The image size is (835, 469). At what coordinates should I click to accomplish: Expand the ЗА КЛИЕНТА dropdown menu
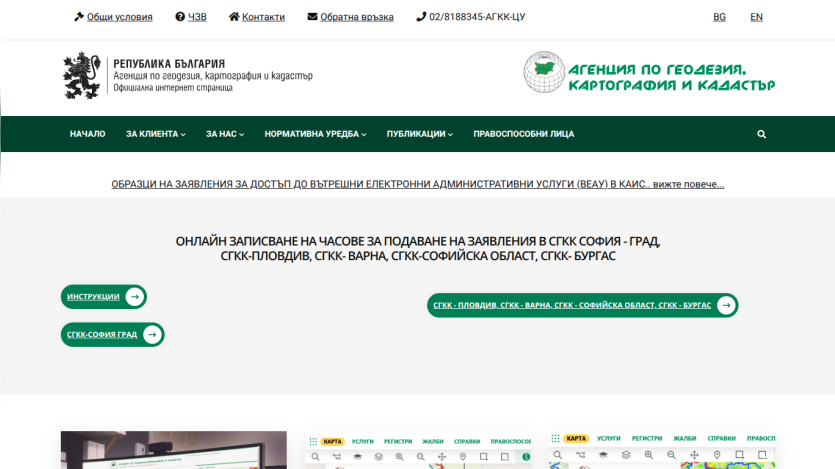[155, 134]
